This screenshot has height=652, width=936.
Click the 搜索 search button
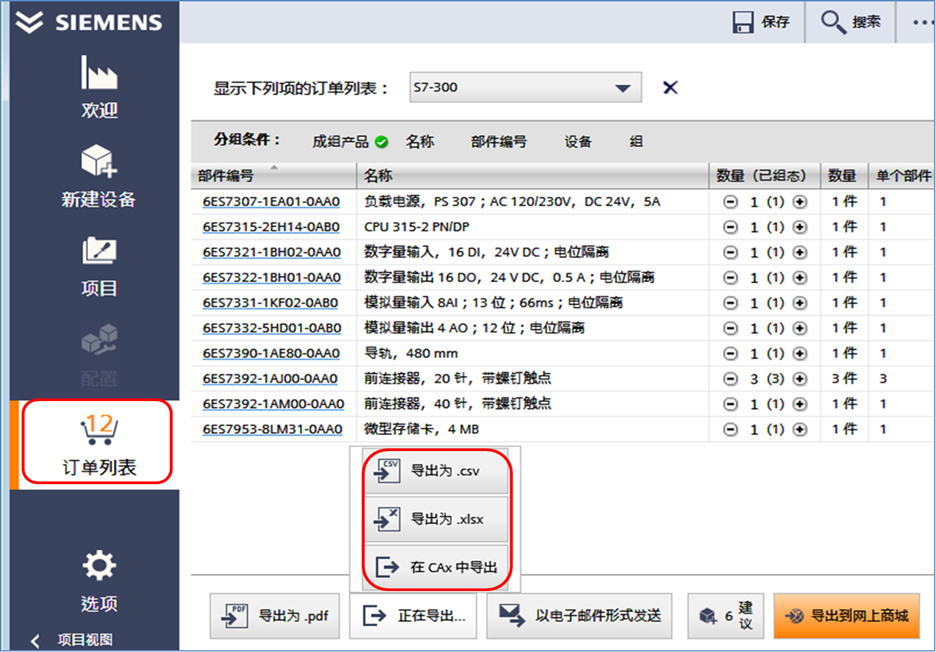(850, 22)
